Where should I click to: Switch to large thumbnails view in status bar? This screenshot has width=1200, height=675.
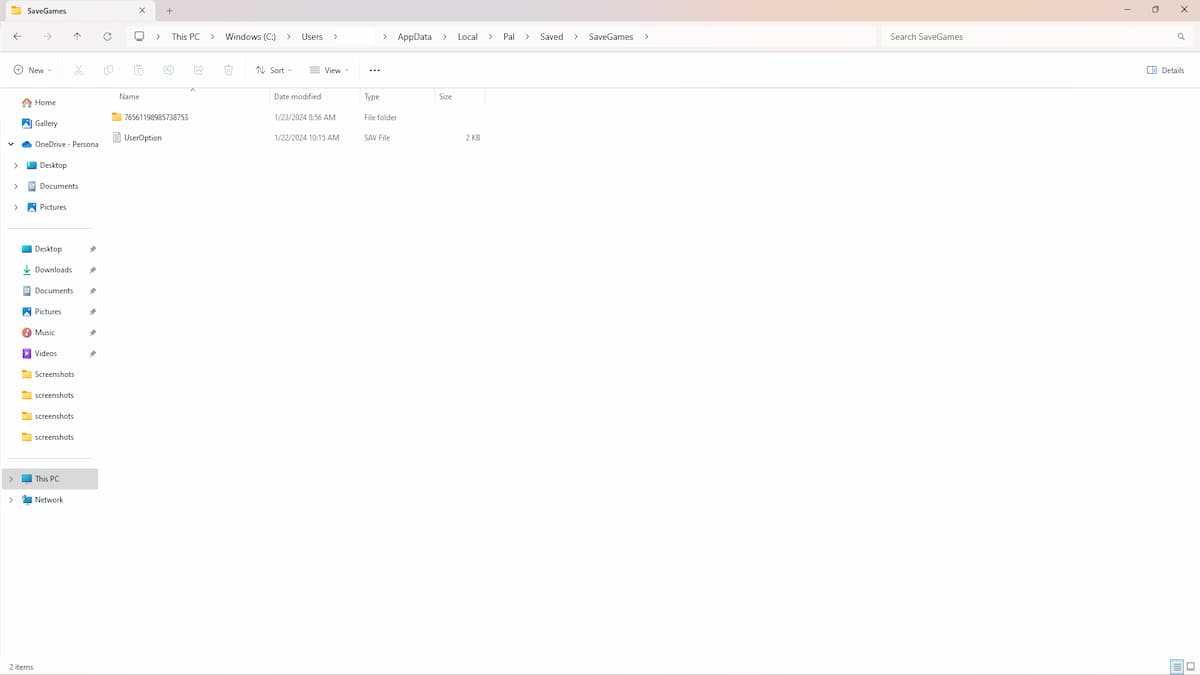pos(1190,666)
